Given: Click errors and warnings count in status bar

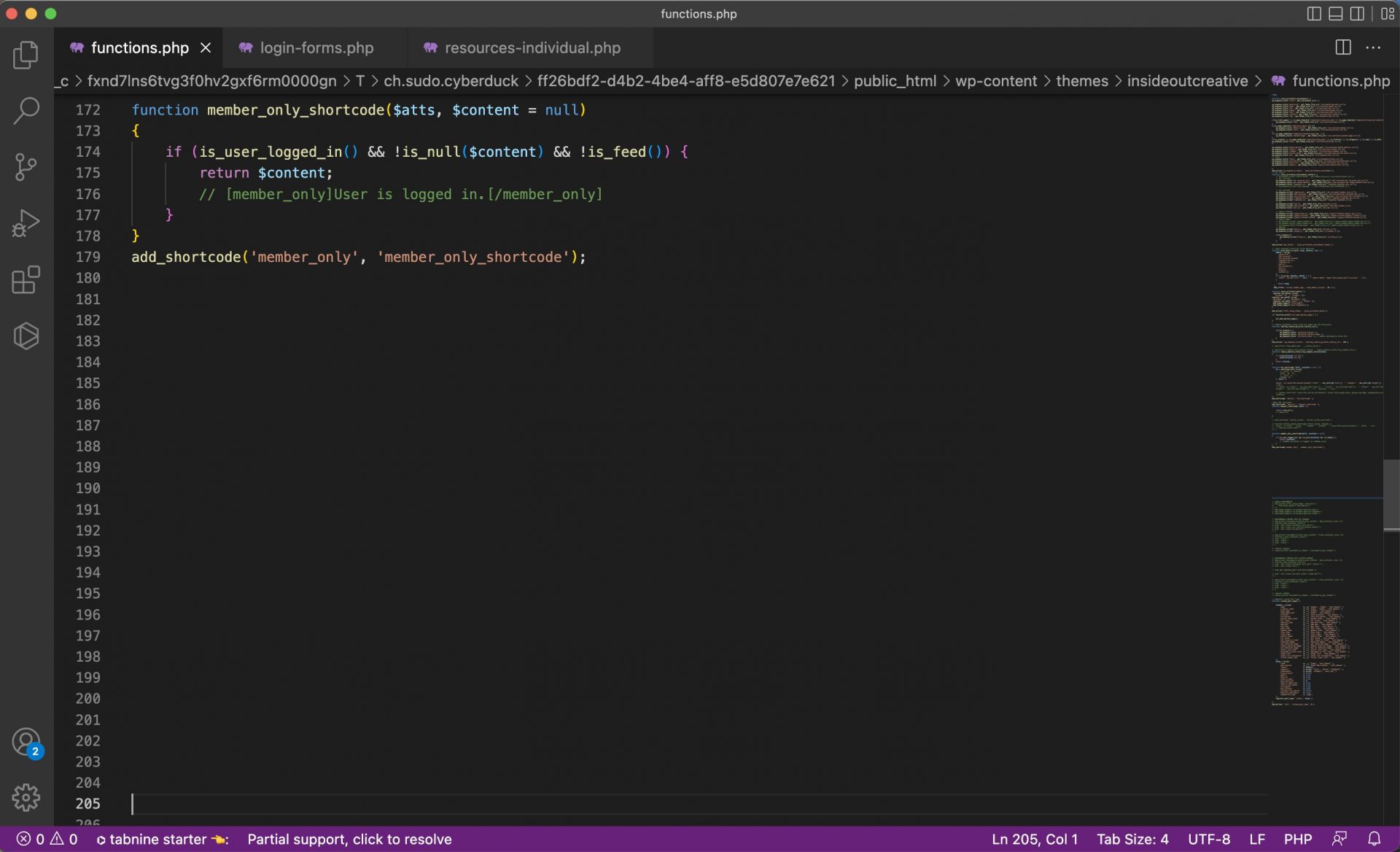Looking at the screenshot, I should (x=47, y=839).
